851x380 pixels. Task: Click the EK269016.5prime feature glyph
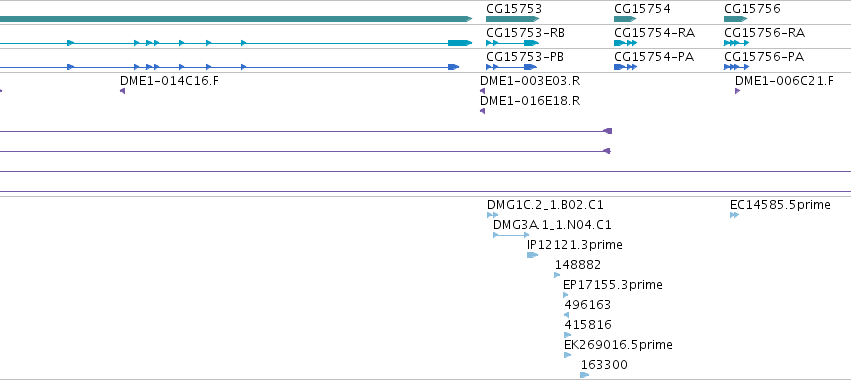pyautogui.click(x=568, y=355)
